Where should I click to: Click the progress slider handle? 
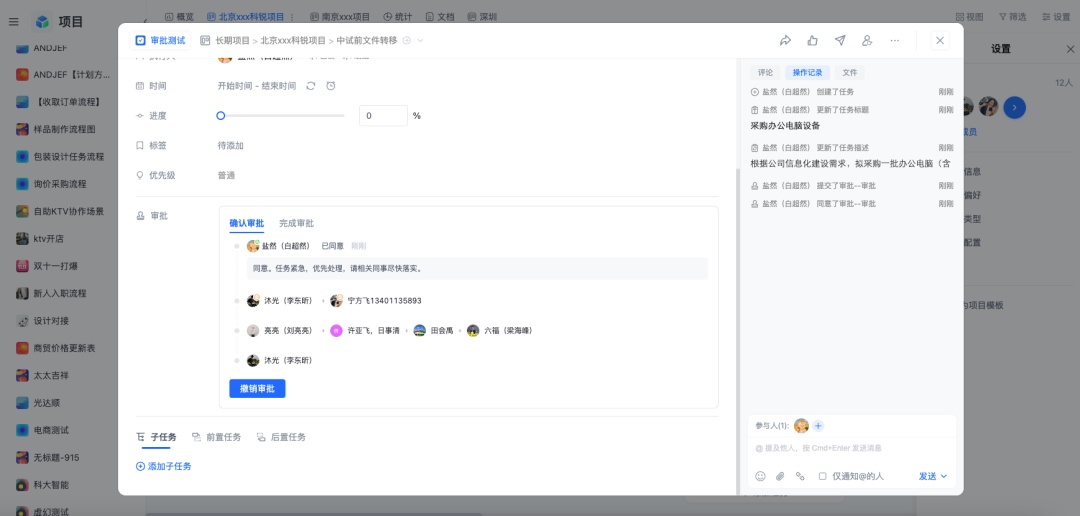(220, 116)
